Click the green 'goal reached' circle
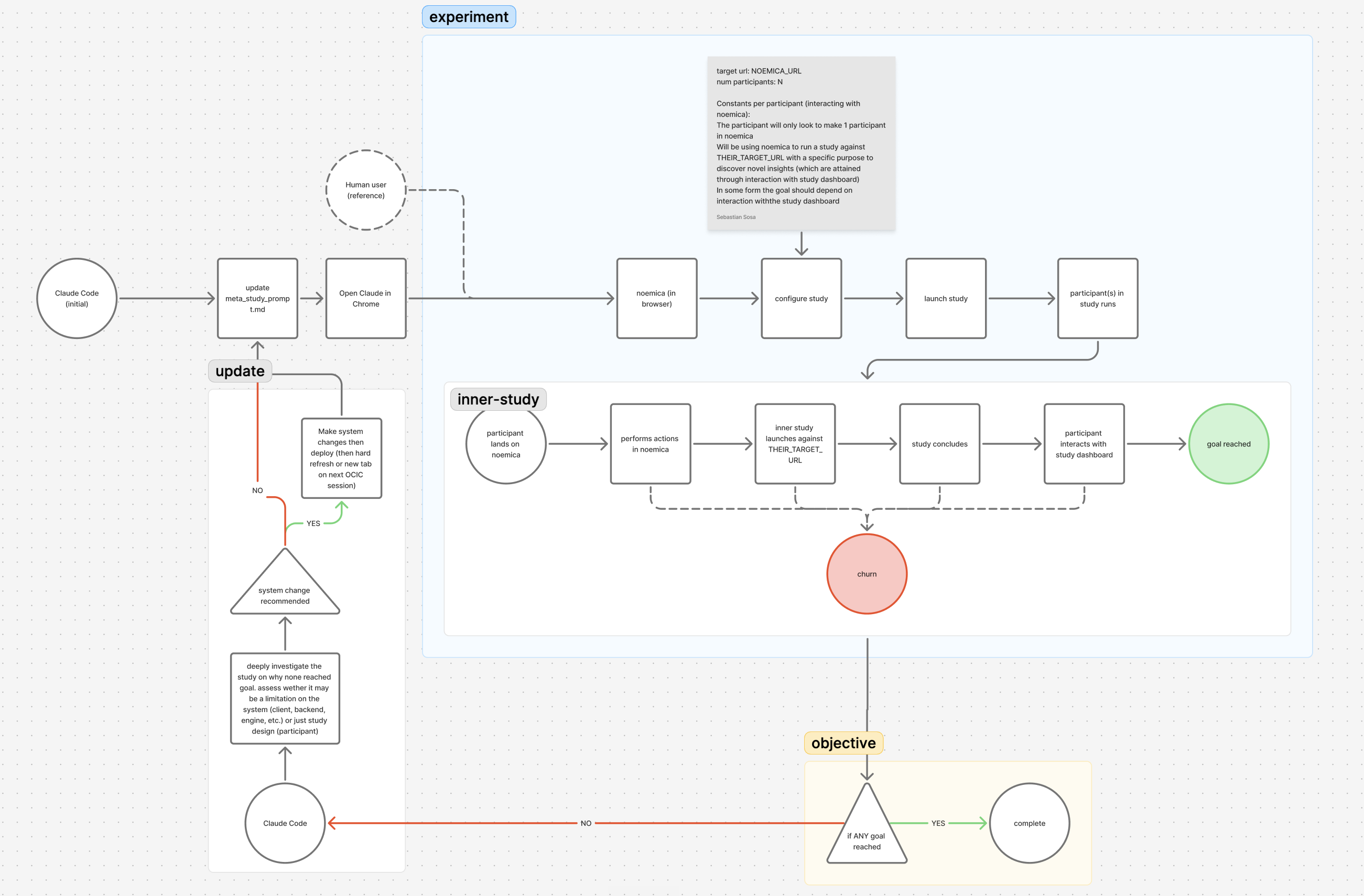 click(1229, 444)
